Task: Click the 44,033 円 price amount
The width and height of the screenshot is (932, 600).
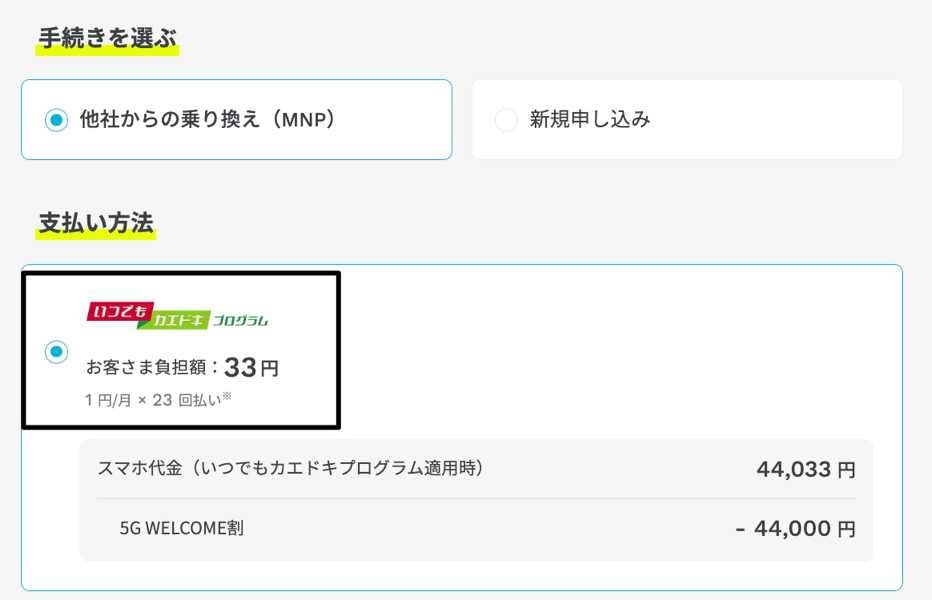Action: pyautogui.click(x=806, y=469)
